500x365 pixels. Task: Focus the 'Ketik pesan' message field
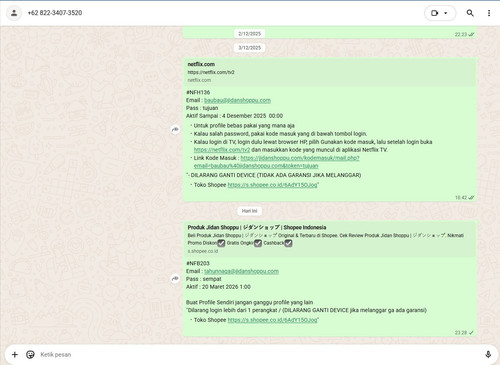click(260, 354)
